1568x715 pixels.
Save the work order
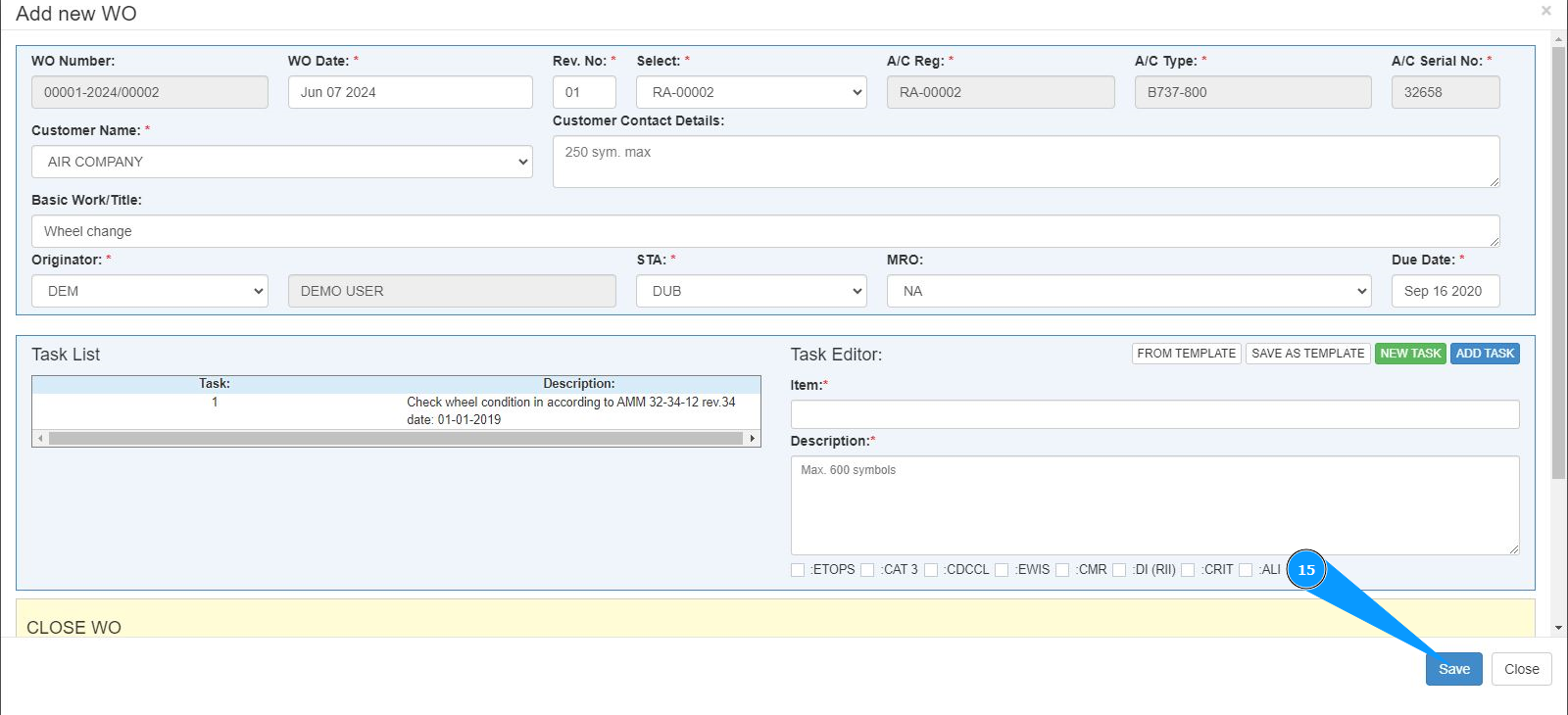click(x=1453, y=669)
